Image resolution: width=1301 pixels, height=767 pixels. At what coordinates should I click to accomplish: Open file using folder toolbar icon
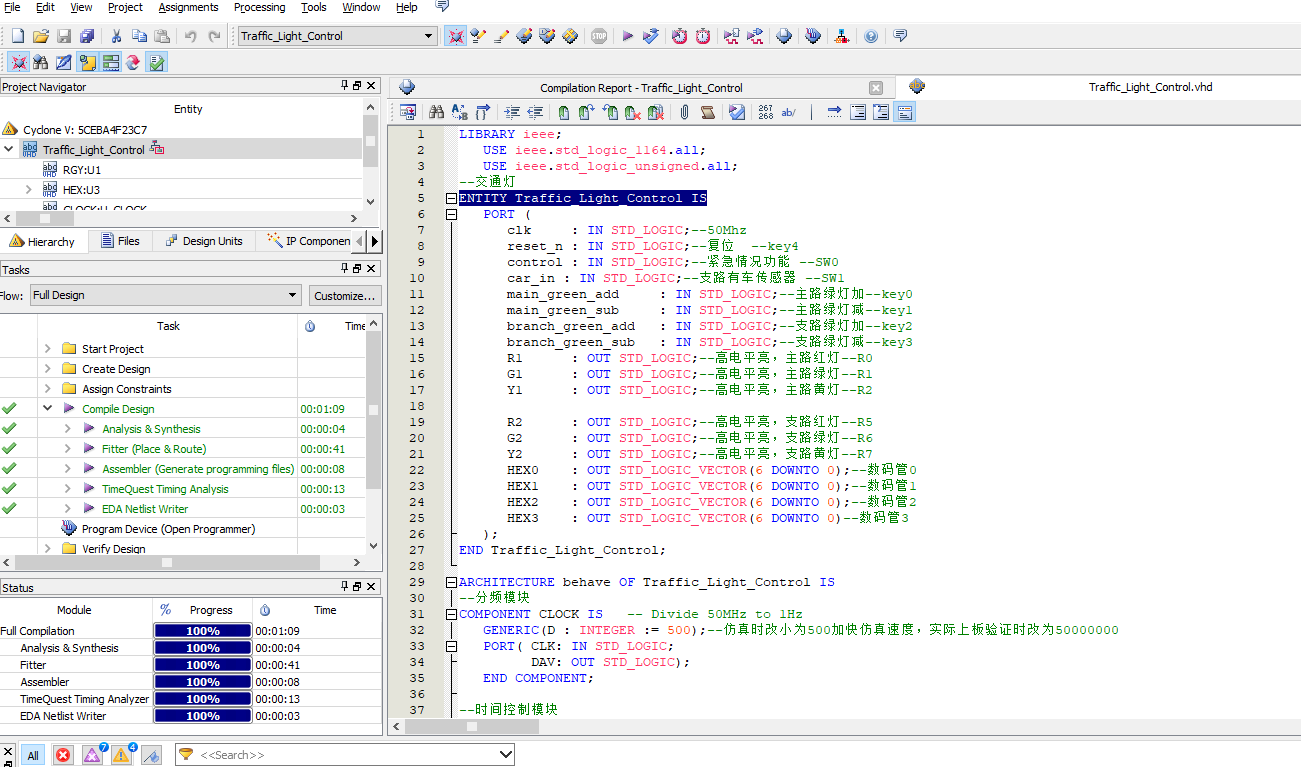click(41, 36)
